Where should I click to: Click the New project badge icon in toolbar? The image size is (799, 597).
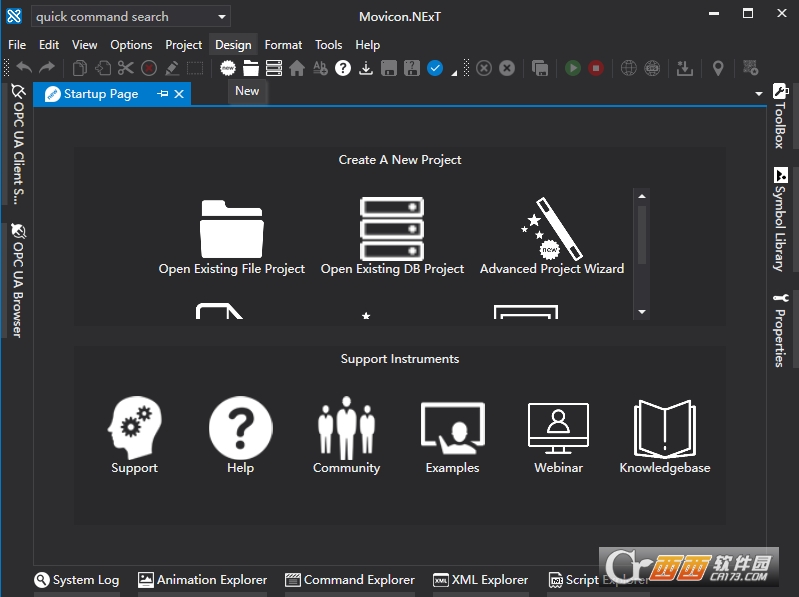[x=228, y=68]
